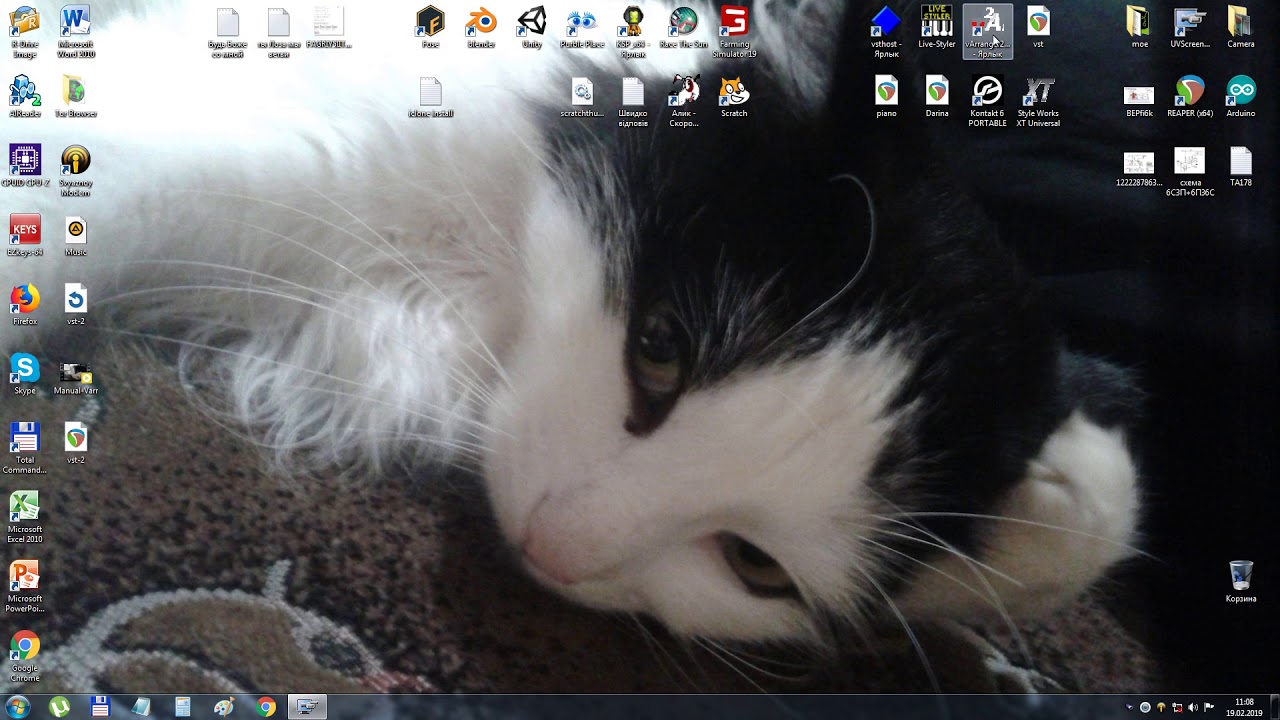Select the CPUID CPU-Z shortcut
Viewport: 1280px width, 720px height.
click(x=25, y=166)
